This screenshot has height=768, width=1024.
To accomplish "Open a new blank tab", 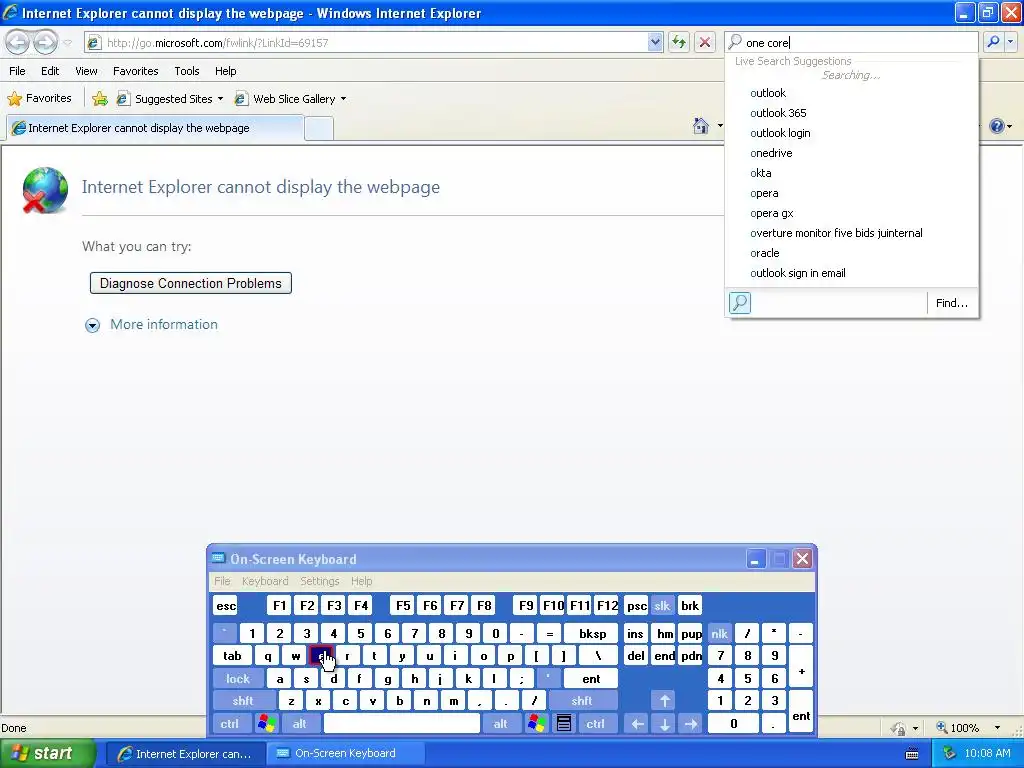I will [319, 129].
